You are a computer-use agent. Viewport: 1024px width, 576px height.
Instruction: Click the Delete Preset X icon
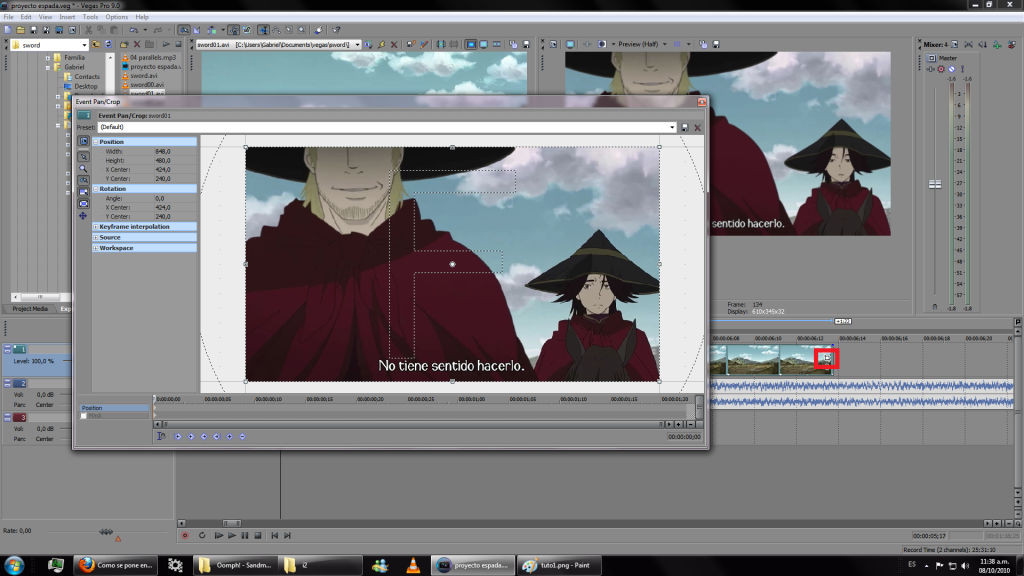coord(697,127)
